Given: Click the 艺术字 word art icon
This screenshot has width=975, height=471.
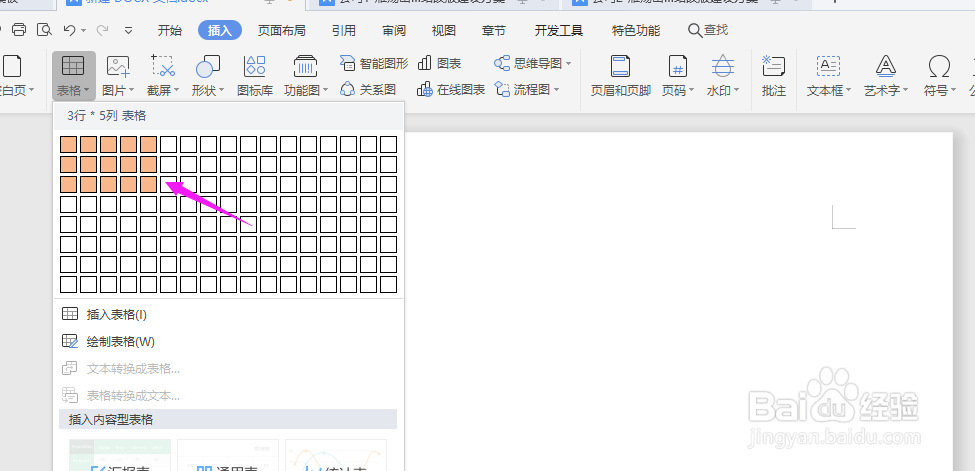Looking at the screenshot, I should point(885,65).
